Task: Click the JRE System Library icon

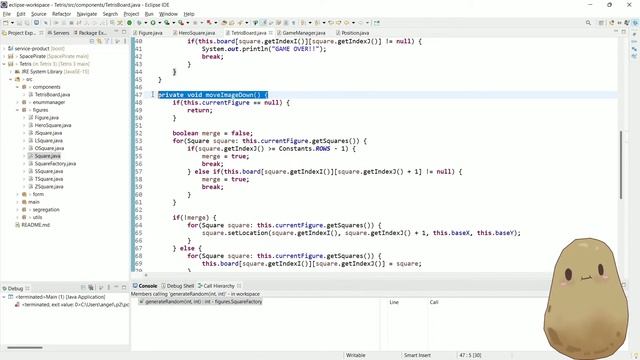Action: coord(18,72)
